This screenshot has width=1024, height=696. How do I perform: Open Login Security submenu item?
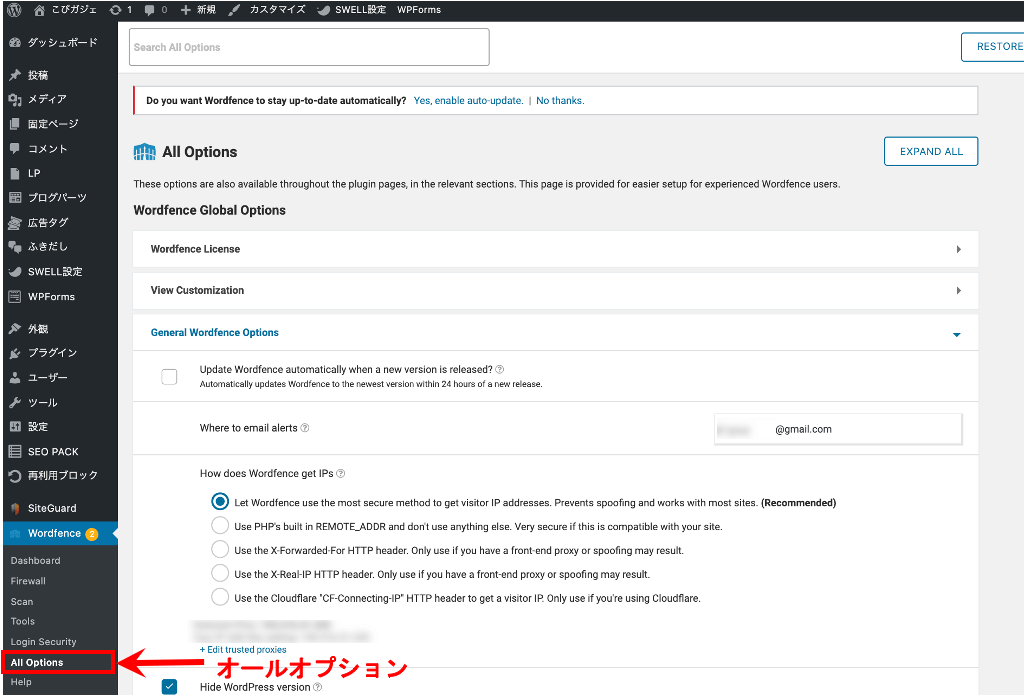coord(43,642)
